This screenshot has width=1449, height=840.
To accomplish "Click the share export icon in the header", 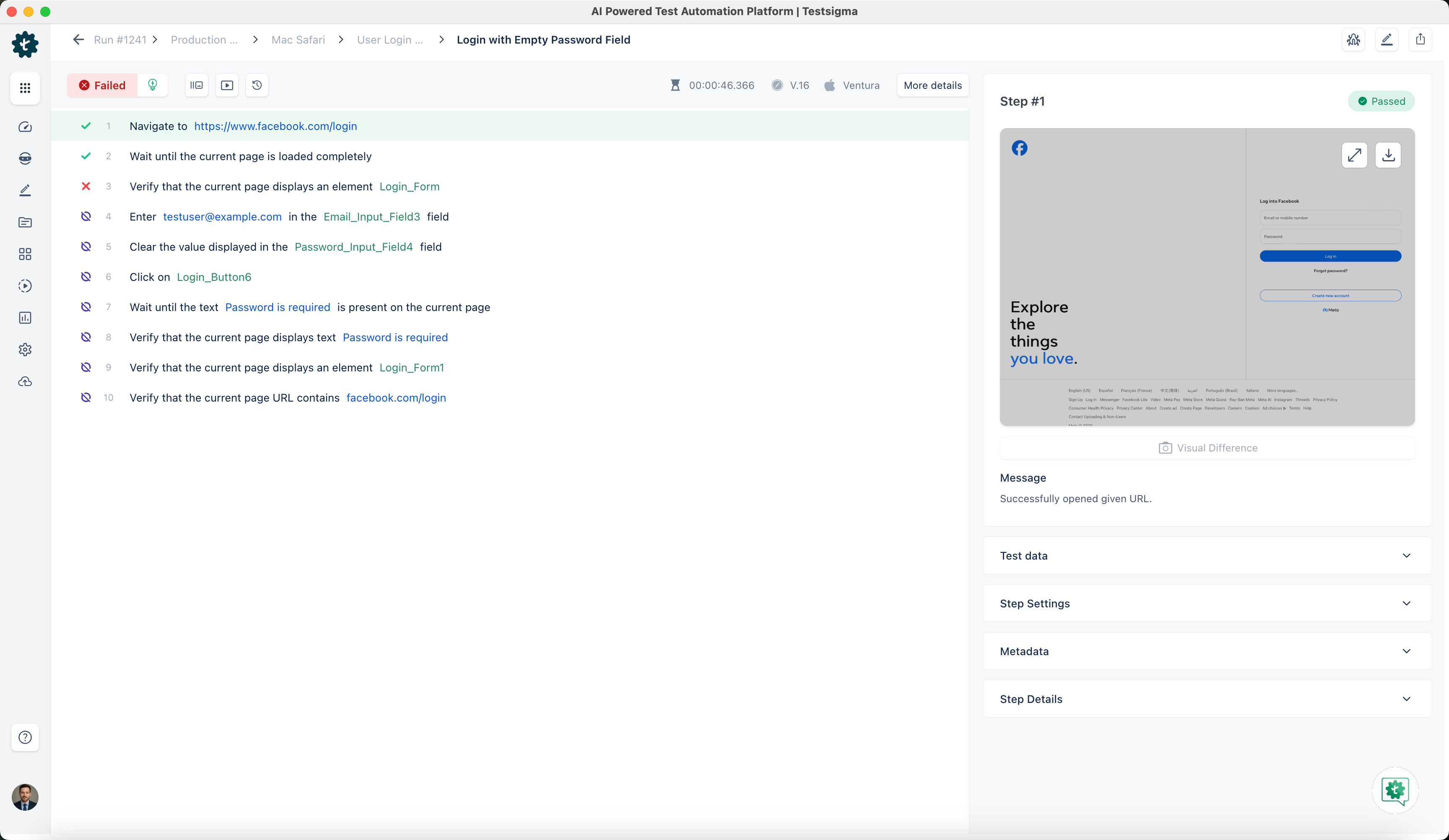I will pos(1420,40).
